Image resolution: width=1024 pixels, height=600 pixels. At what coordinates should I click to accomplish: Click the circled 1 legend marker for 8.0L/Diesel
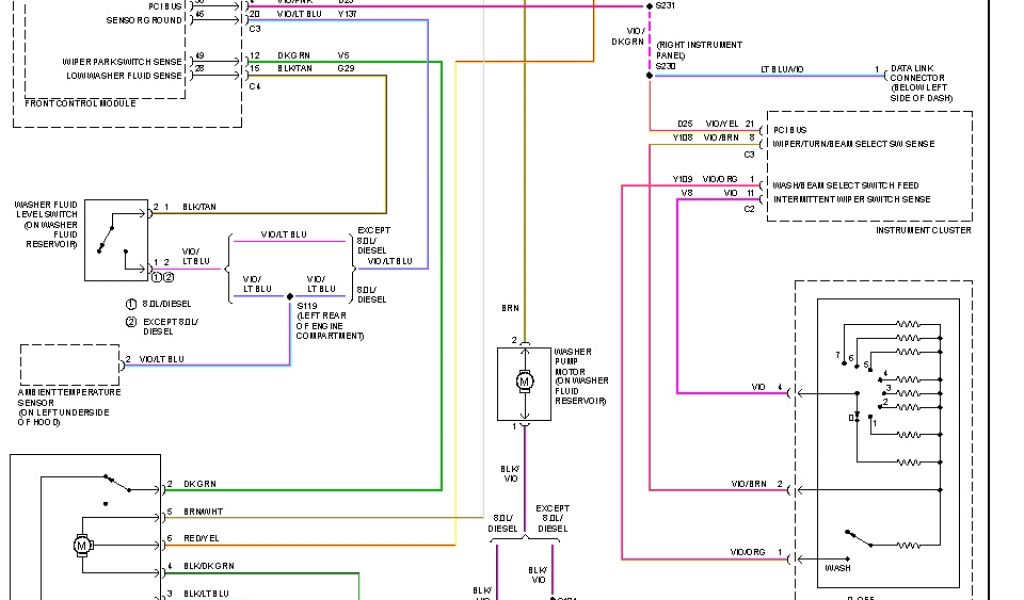[x=130, y=303]
